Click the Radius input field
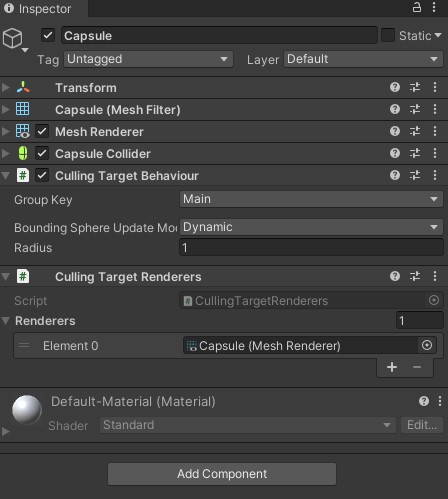Screen dimensions: 448x499 (311, 248)
